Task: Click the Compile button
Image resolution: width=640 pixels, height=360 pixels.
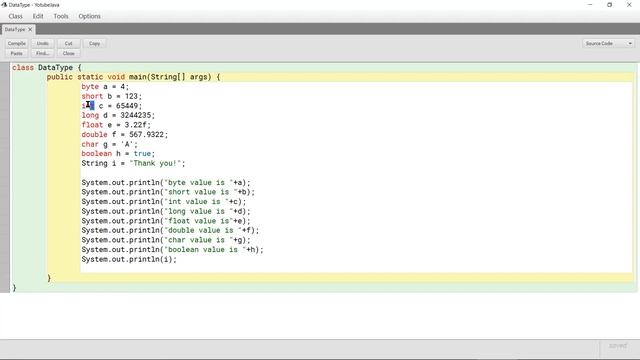Action: (x=17, y=43)
